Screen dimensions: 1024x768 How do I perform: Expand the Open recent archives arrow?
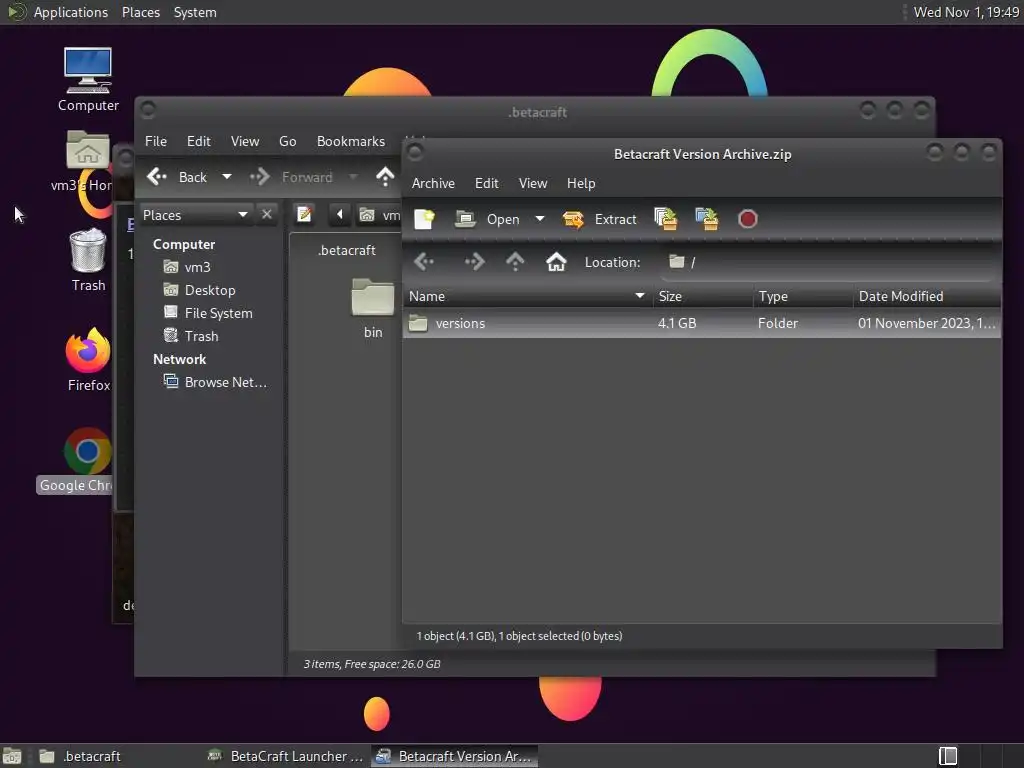click(x=539, y=219)
